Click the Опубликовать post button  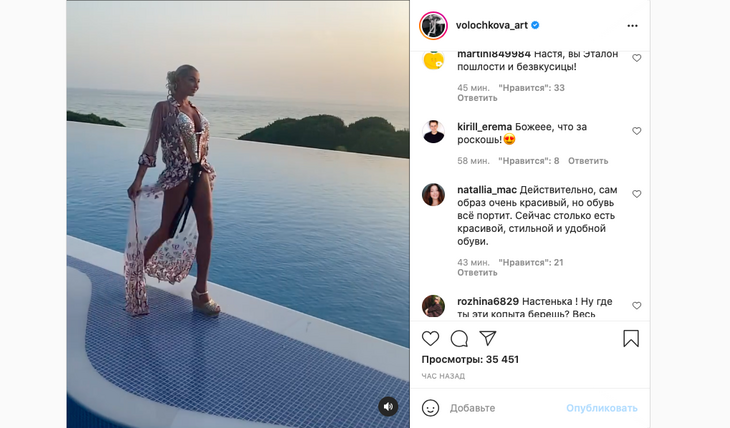click(601, 408)
